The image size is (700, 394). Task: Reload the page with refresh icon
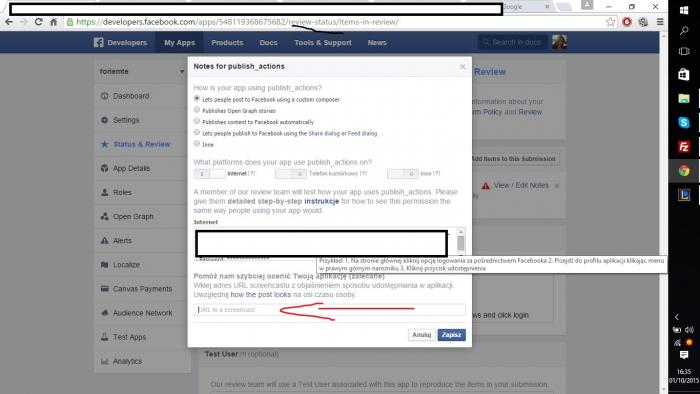38,22
